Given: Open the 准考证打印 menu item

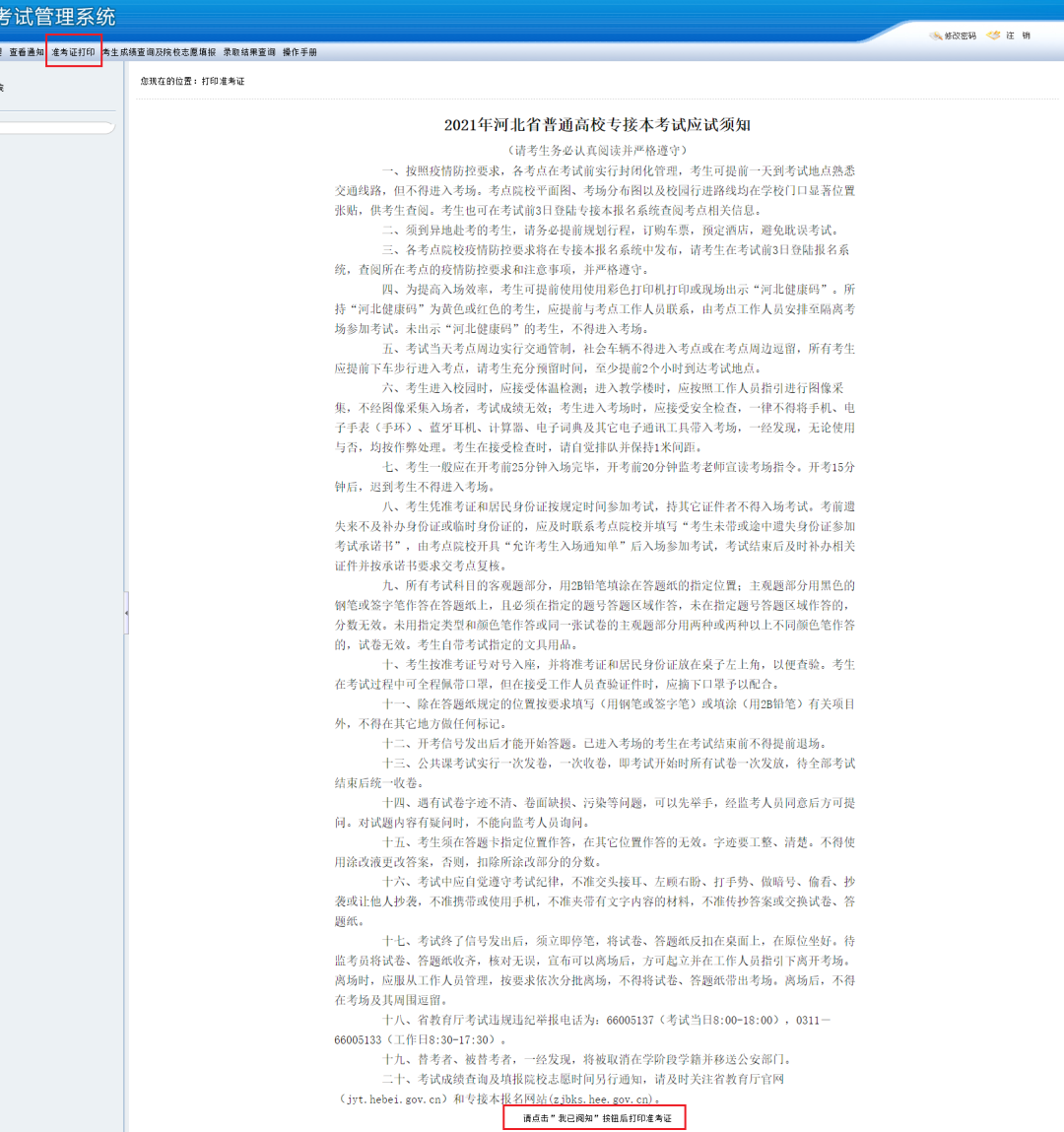Looking at the screenshot, I should pos(73,52).
